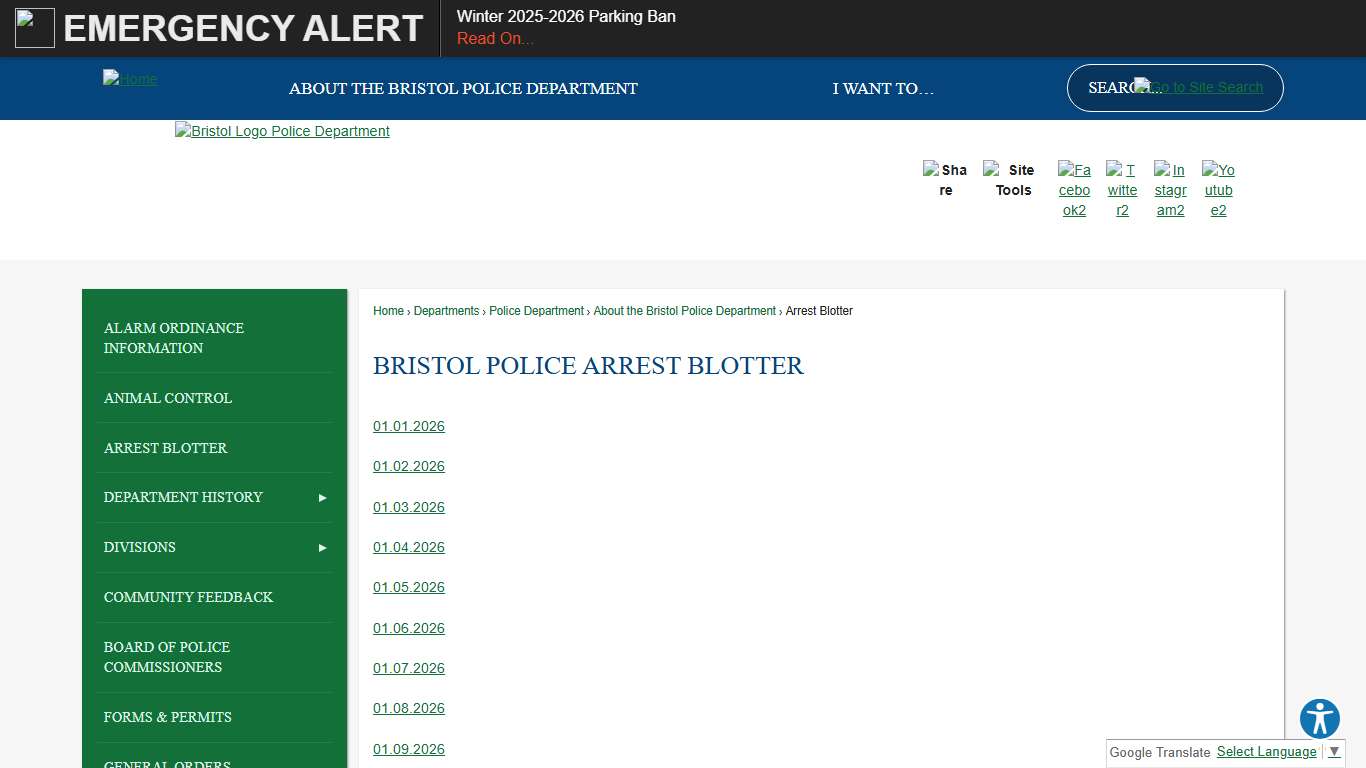Open the Twitter social media icon
The image size is (1366, 768).
(1122, 190)
